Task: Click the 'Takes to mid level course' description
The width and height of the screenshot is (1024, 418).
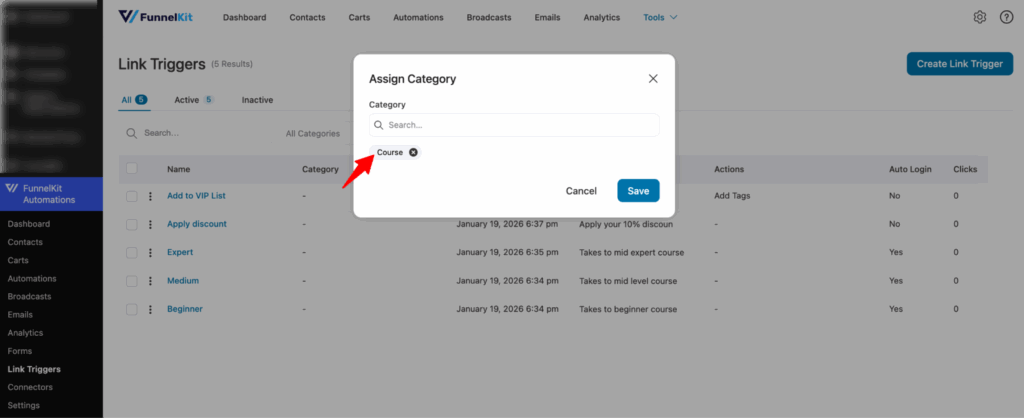Action: point(628,281)
